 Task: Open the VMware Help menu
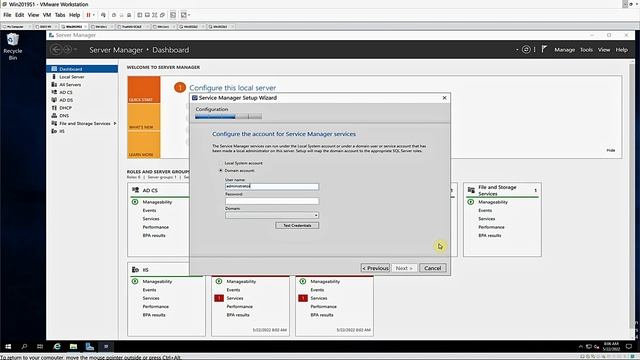75,15
